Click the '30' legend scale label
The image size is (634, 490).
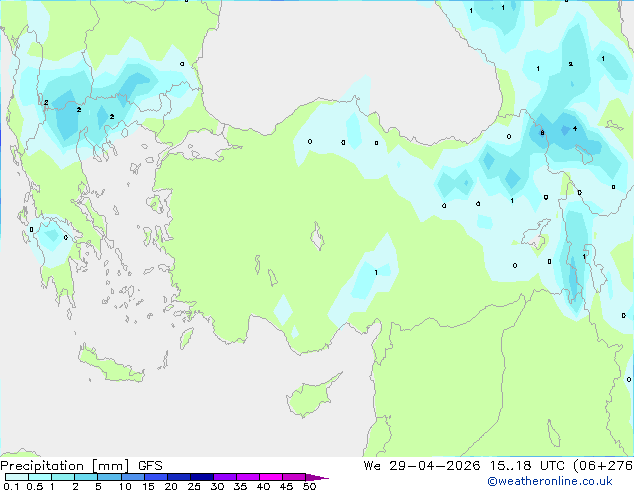(x=218, y=486)
